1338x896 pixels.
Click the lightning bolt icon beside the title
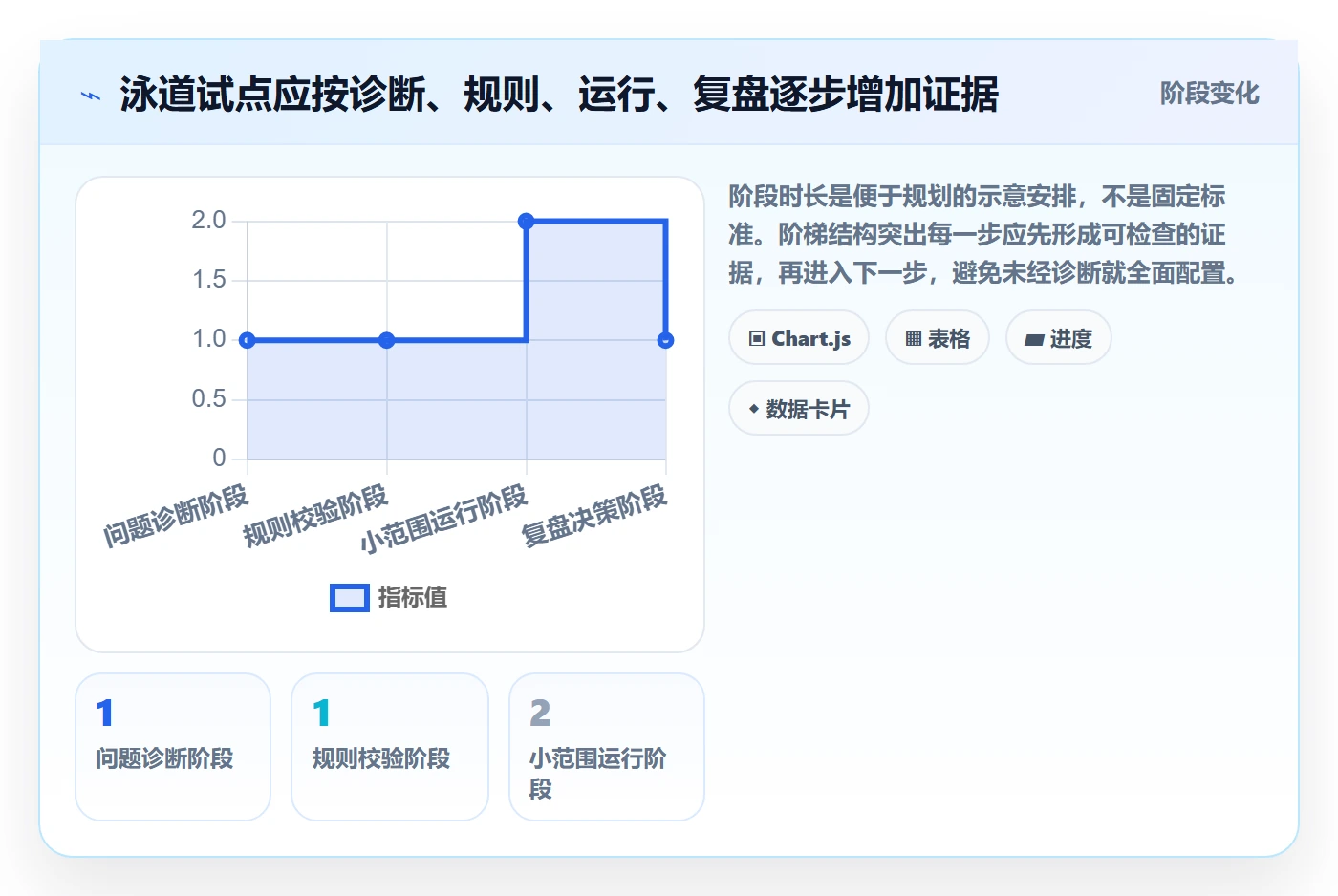point(91,96)
